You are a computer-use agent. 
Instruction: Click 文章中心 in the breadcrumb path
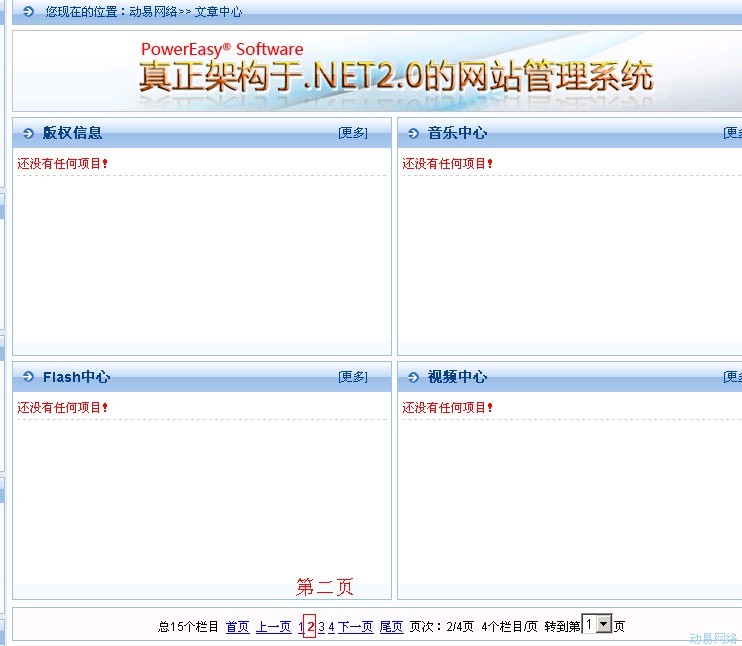(x=218, y=12)
